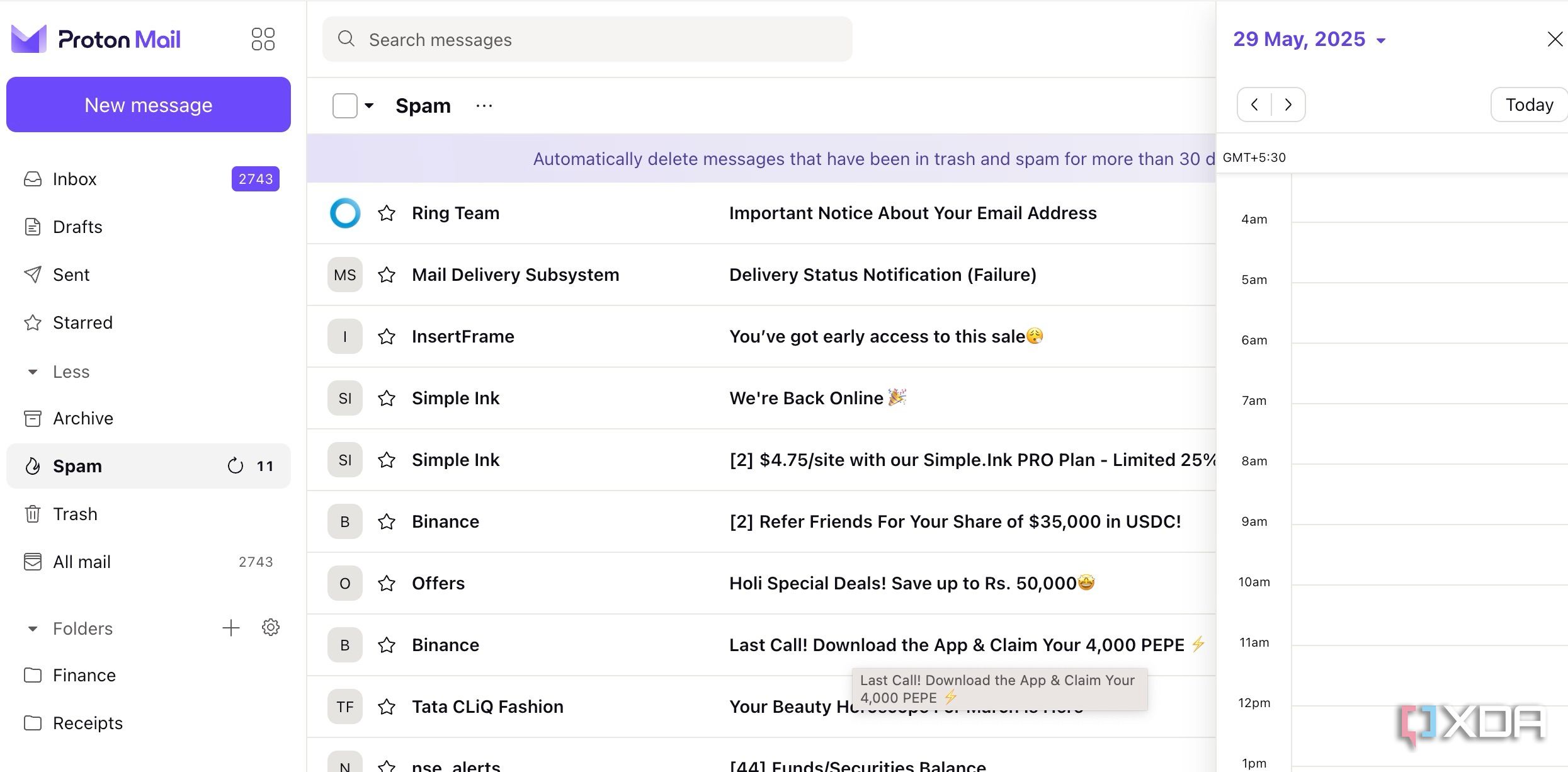Image resolution: width=1568 pixels, height=772 pixels.
Task: Jump to Today in calendar panel
Action: point(1529,105)
